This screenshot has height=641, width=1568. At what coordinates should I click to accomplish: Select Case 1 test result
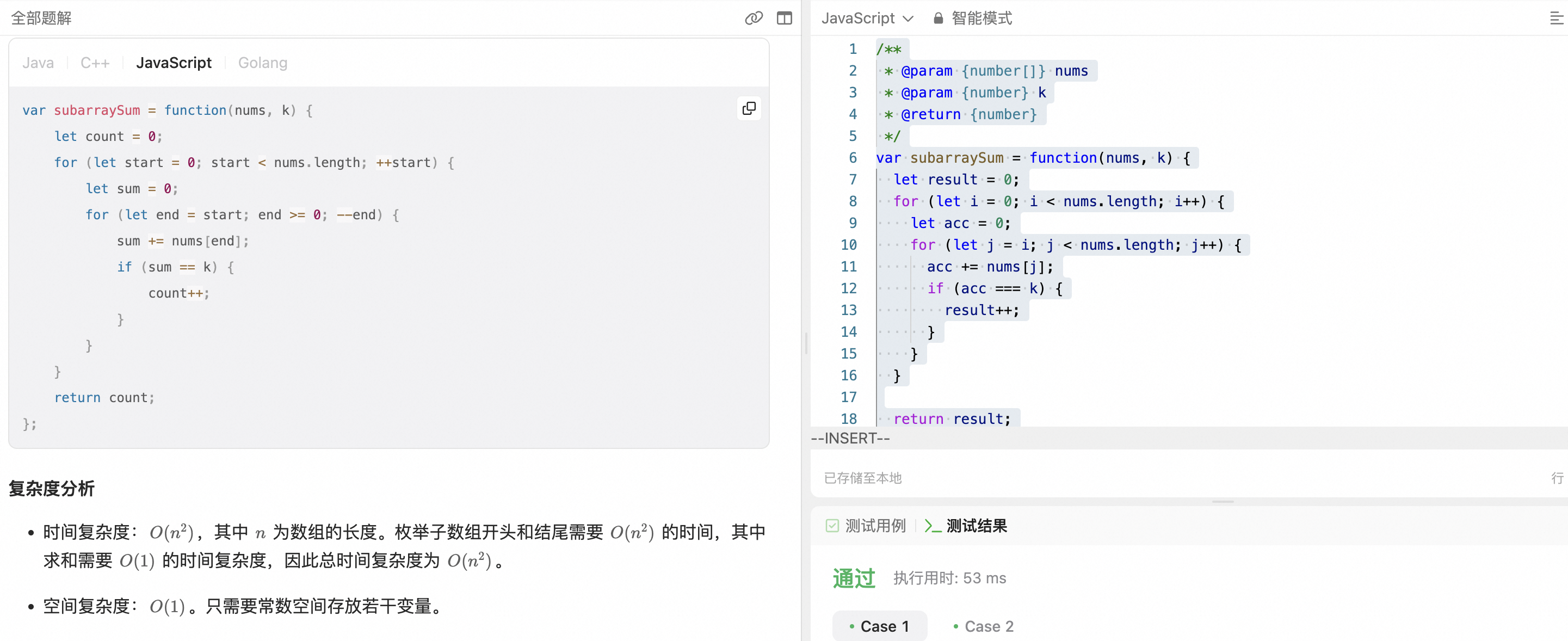point(880,626)
